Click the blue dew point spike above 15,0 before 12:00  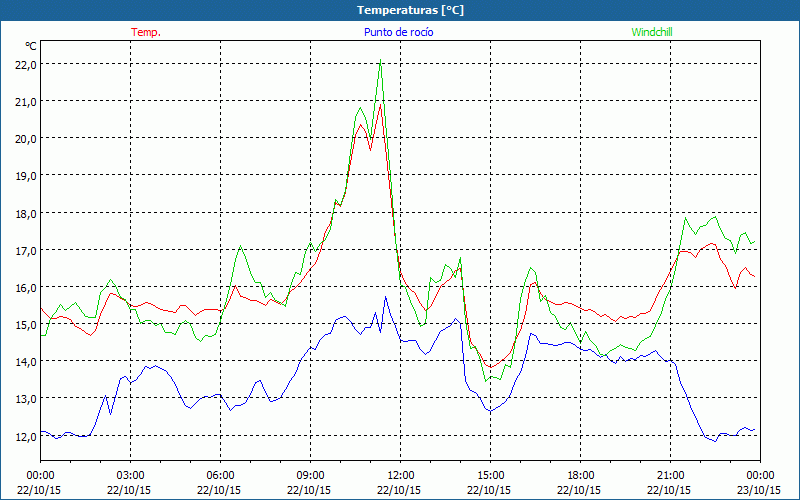pyautogui.click(x=386, y=297)
